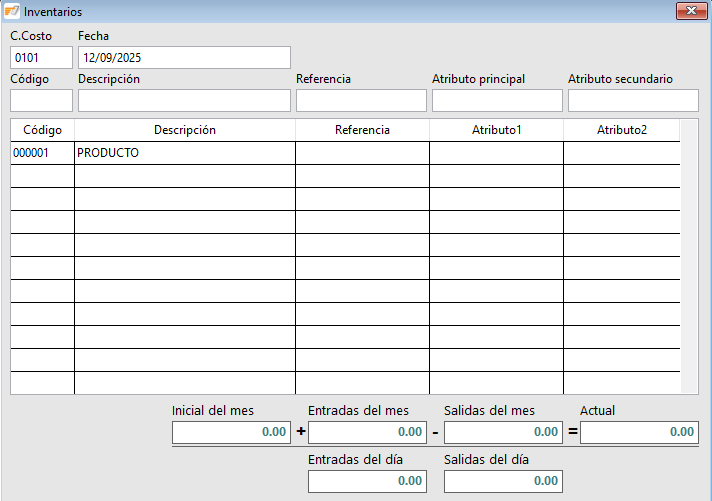Click the Entradas del mes value field

(367, 432)
